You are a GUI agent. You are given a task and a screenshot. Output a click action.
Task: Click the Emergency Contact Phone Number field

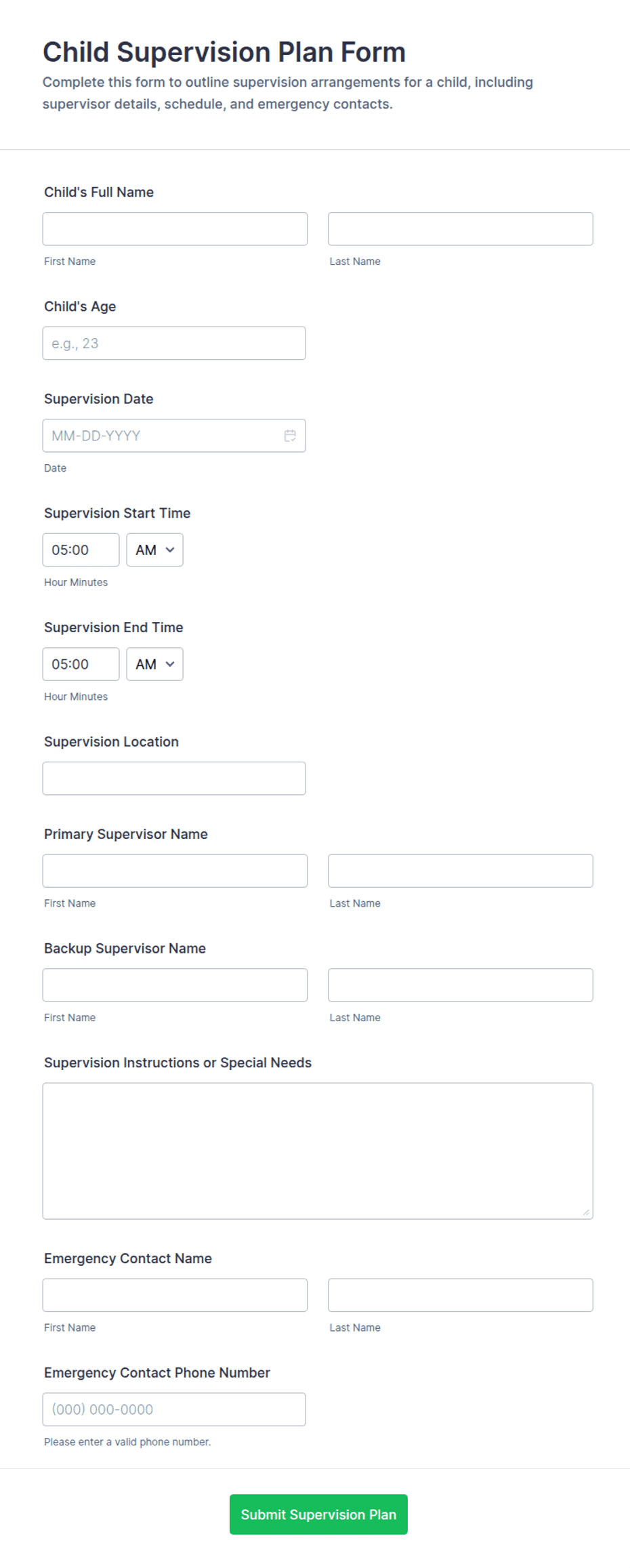click(174, 1409)
